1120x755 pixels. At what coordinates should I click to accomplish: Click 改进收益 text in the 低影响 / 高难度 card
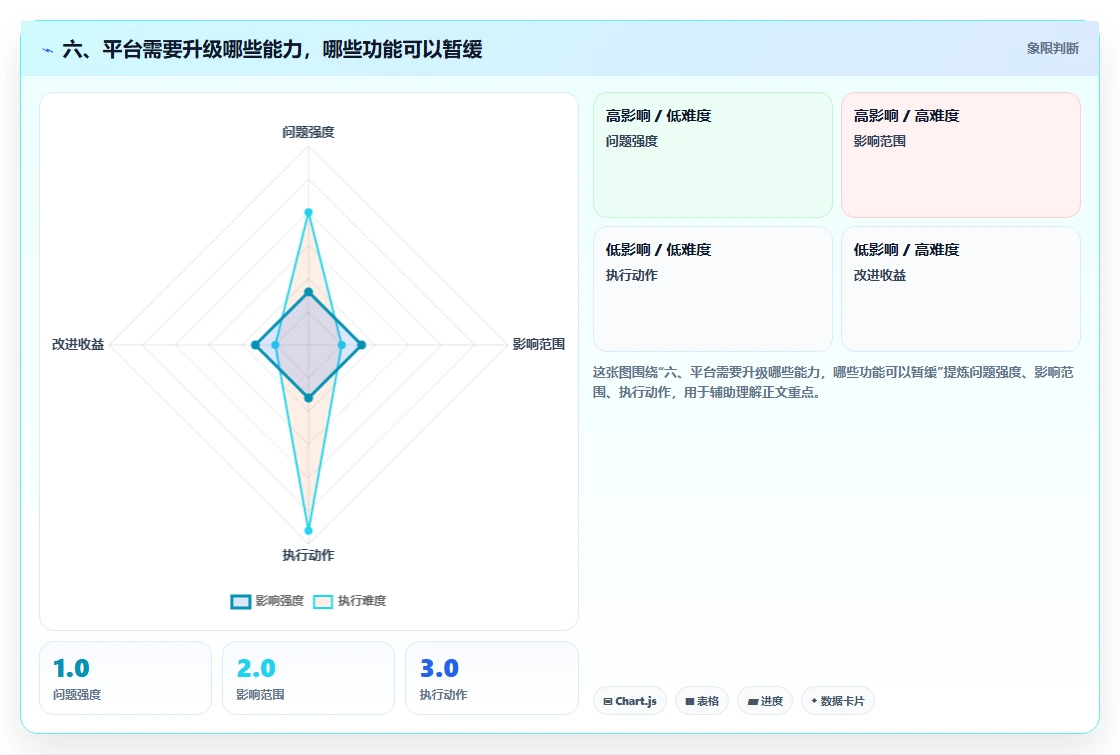[879, 275]
